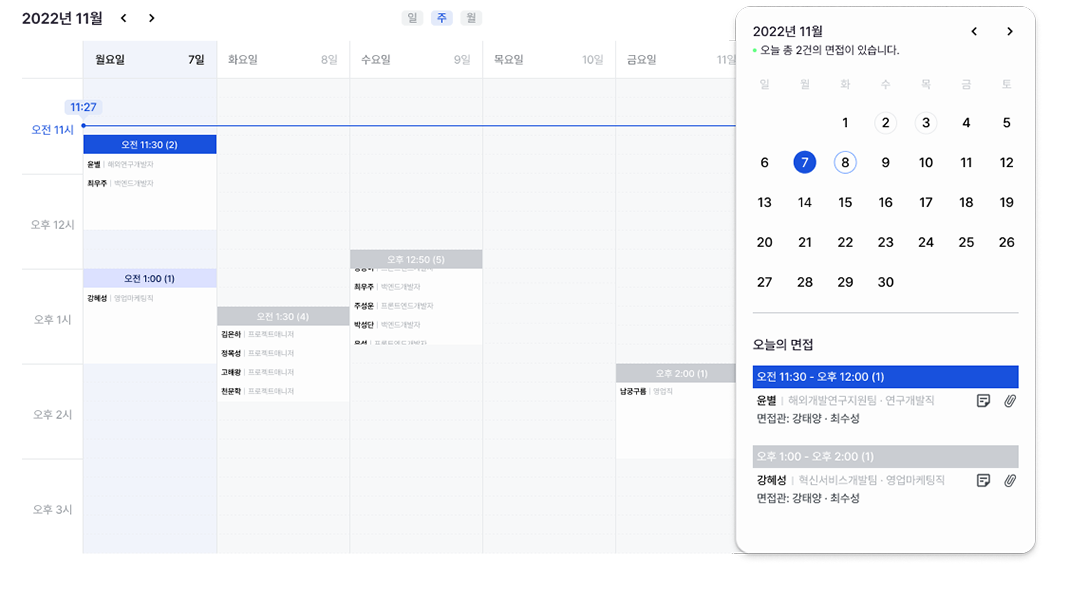Select 윤별 in today's interview list
This screenshot has height=600, width=1068.
tap(766, 400)
